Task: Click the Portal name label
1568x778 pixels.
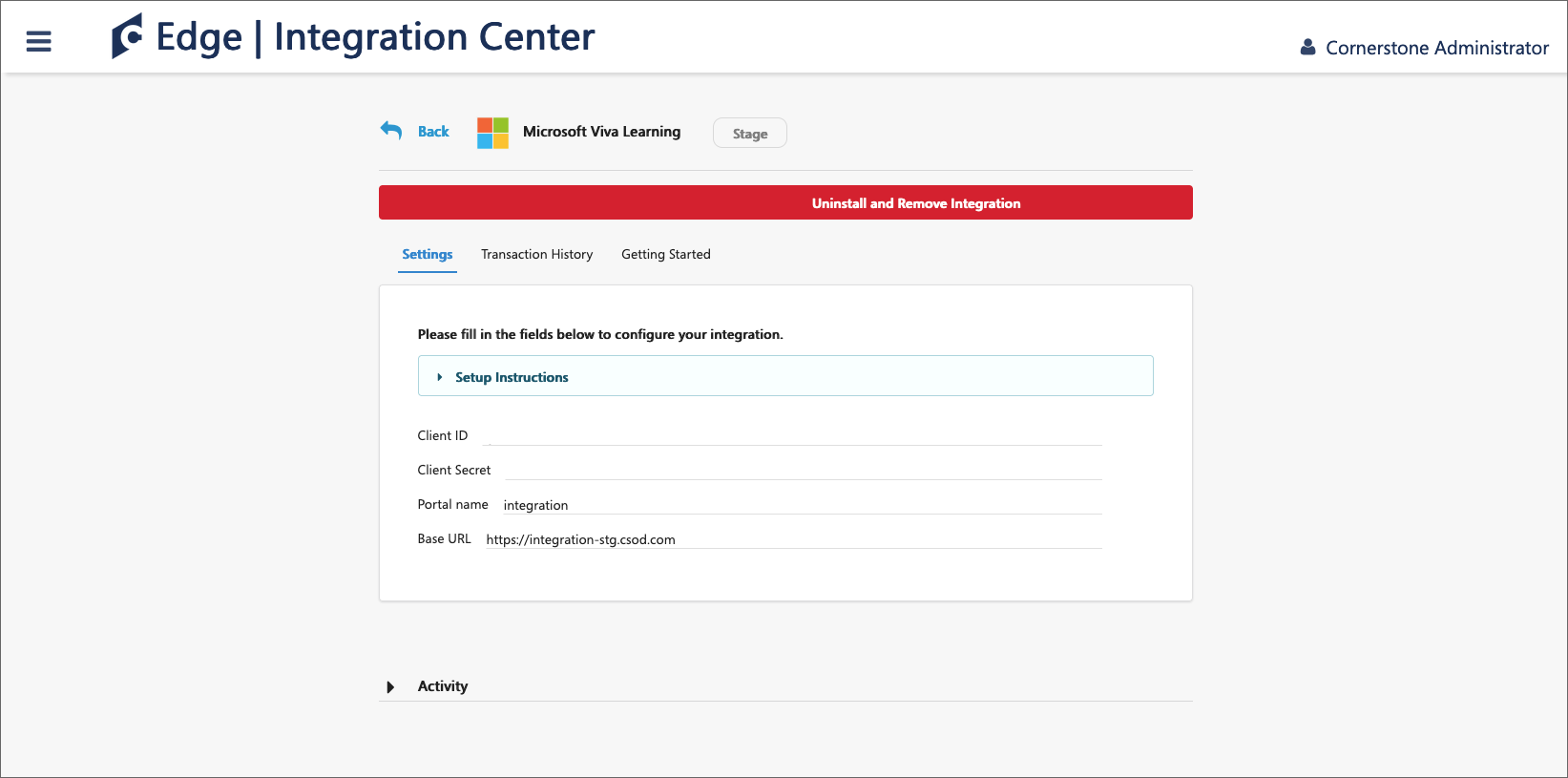Action: pyautogui.click(x=452, y=504)
